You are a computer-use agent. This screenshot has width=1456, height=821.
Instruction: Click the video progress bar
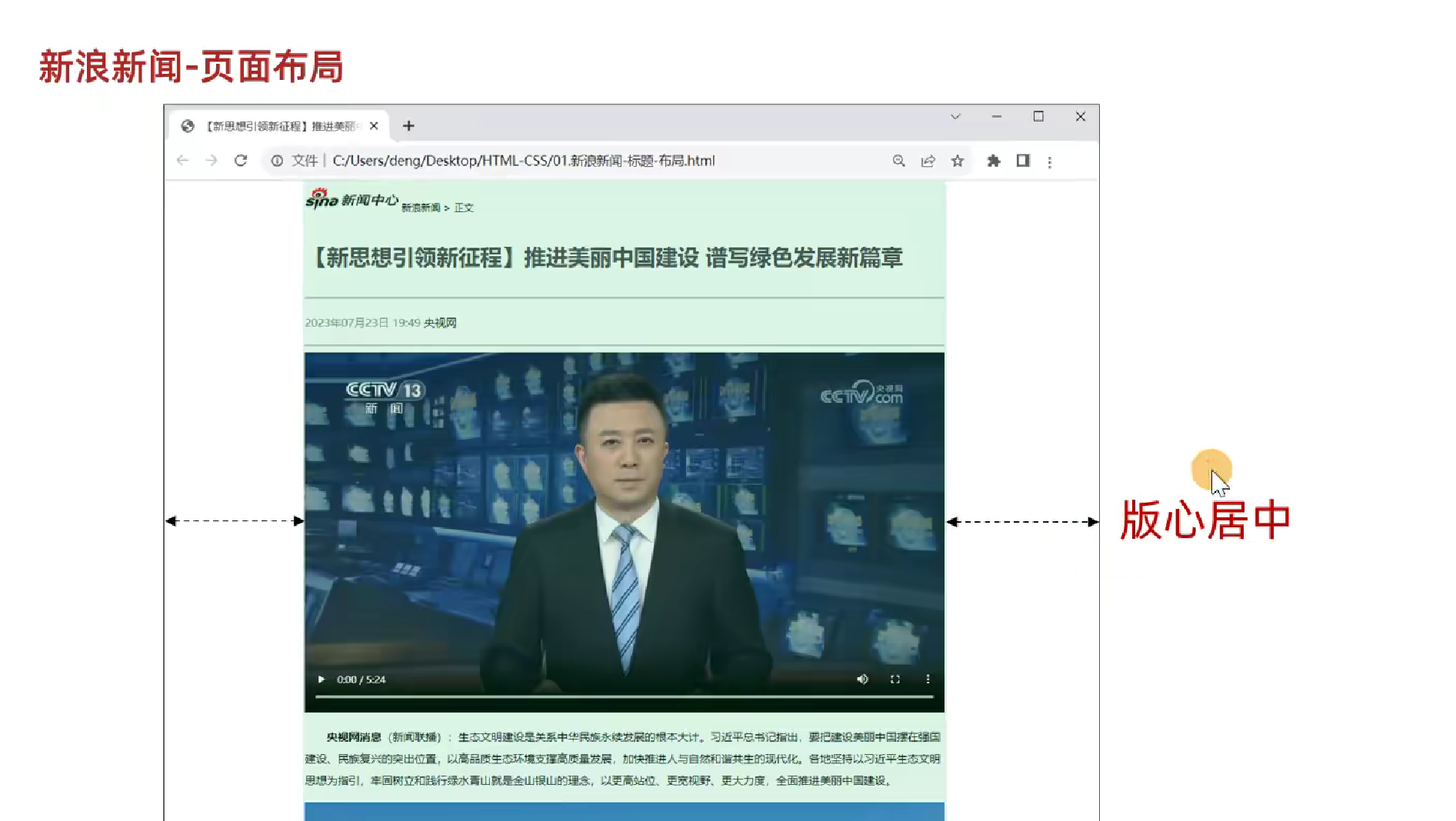[x=624, y=696]
